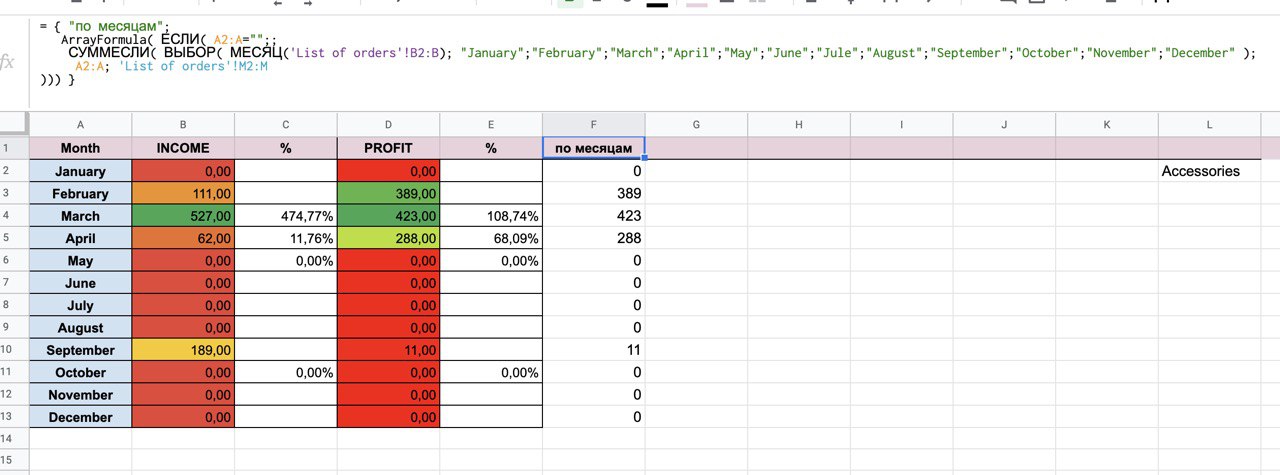Select row 15 header number
The image size is (1280, 475).
pos(14,462)
